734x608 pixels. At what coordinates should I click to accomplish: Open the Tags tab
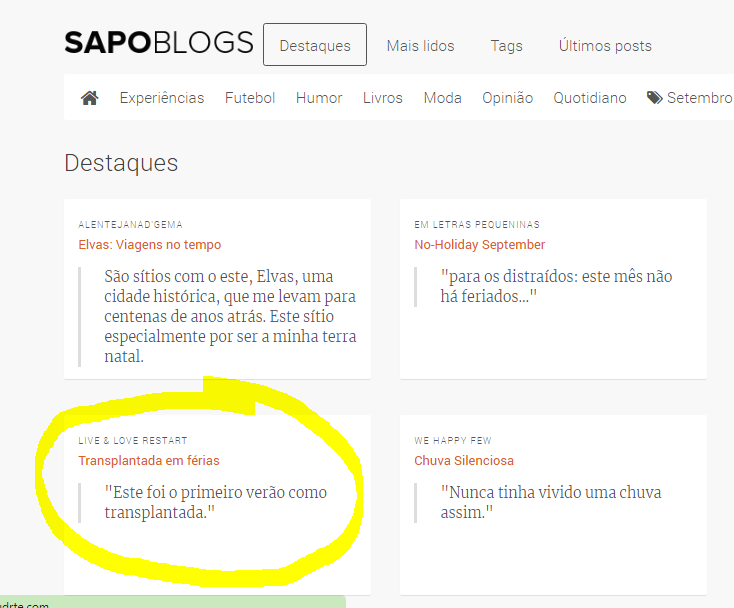tap(506, 46)
